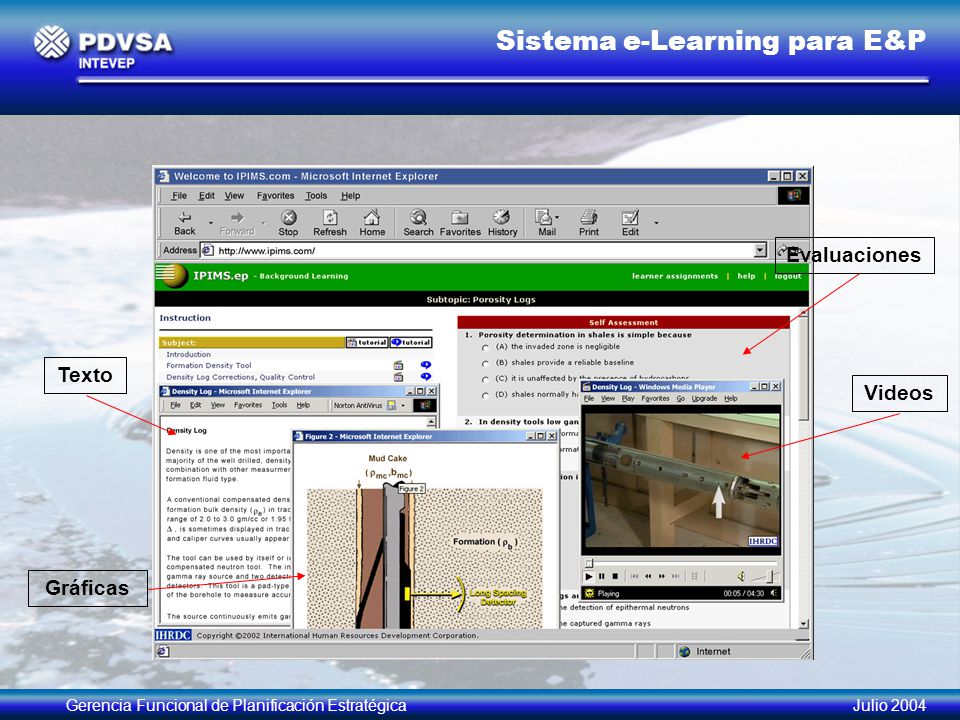
Task: Go to Home via toolbar icon
Action: point(372,223)
